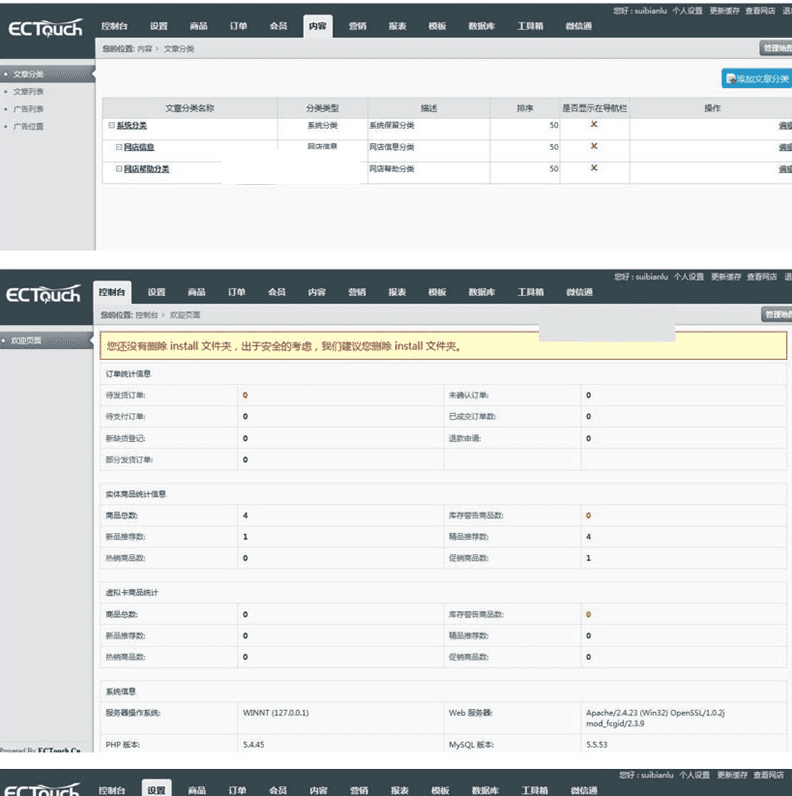Screen dimensions: 792x796
Task: Open 商品 tab in the article category page
Action: pyautogui.click(x=199, y=26)
